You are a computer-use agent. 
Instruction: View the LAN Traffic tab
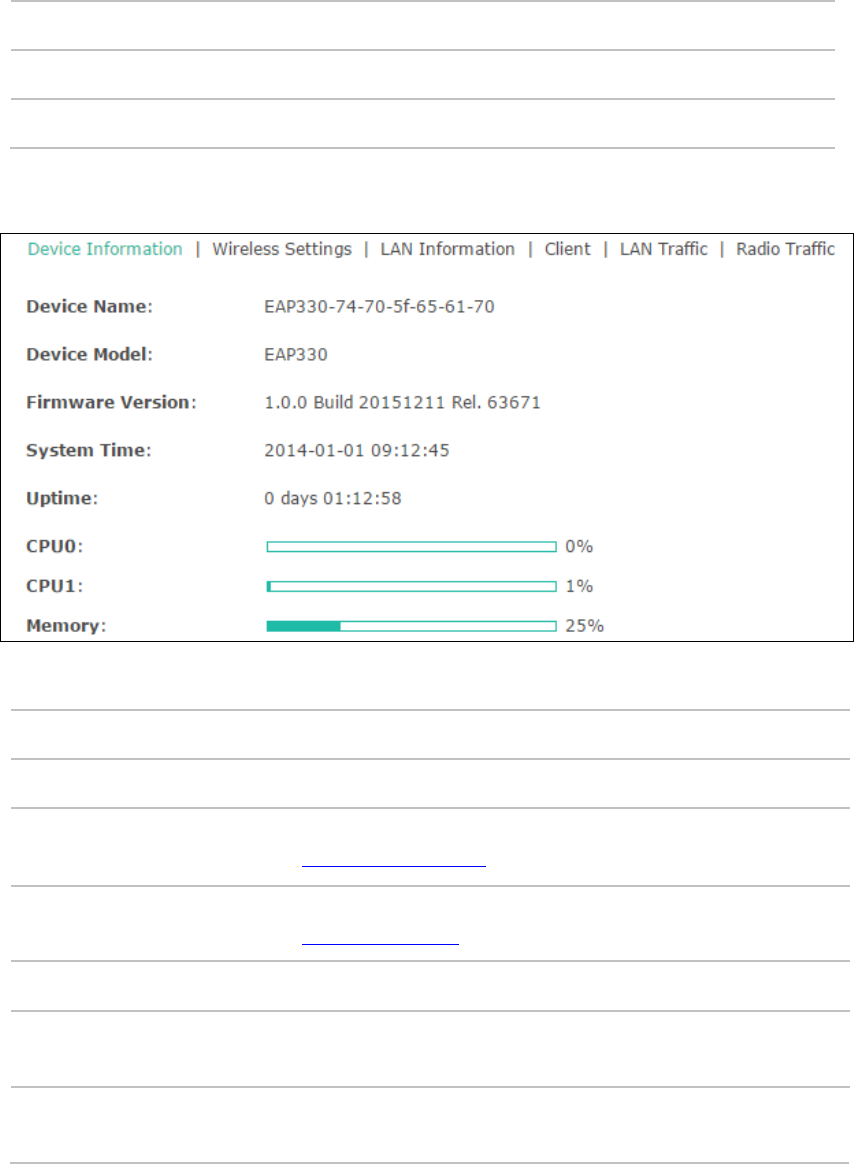click(x=664, y=249)
